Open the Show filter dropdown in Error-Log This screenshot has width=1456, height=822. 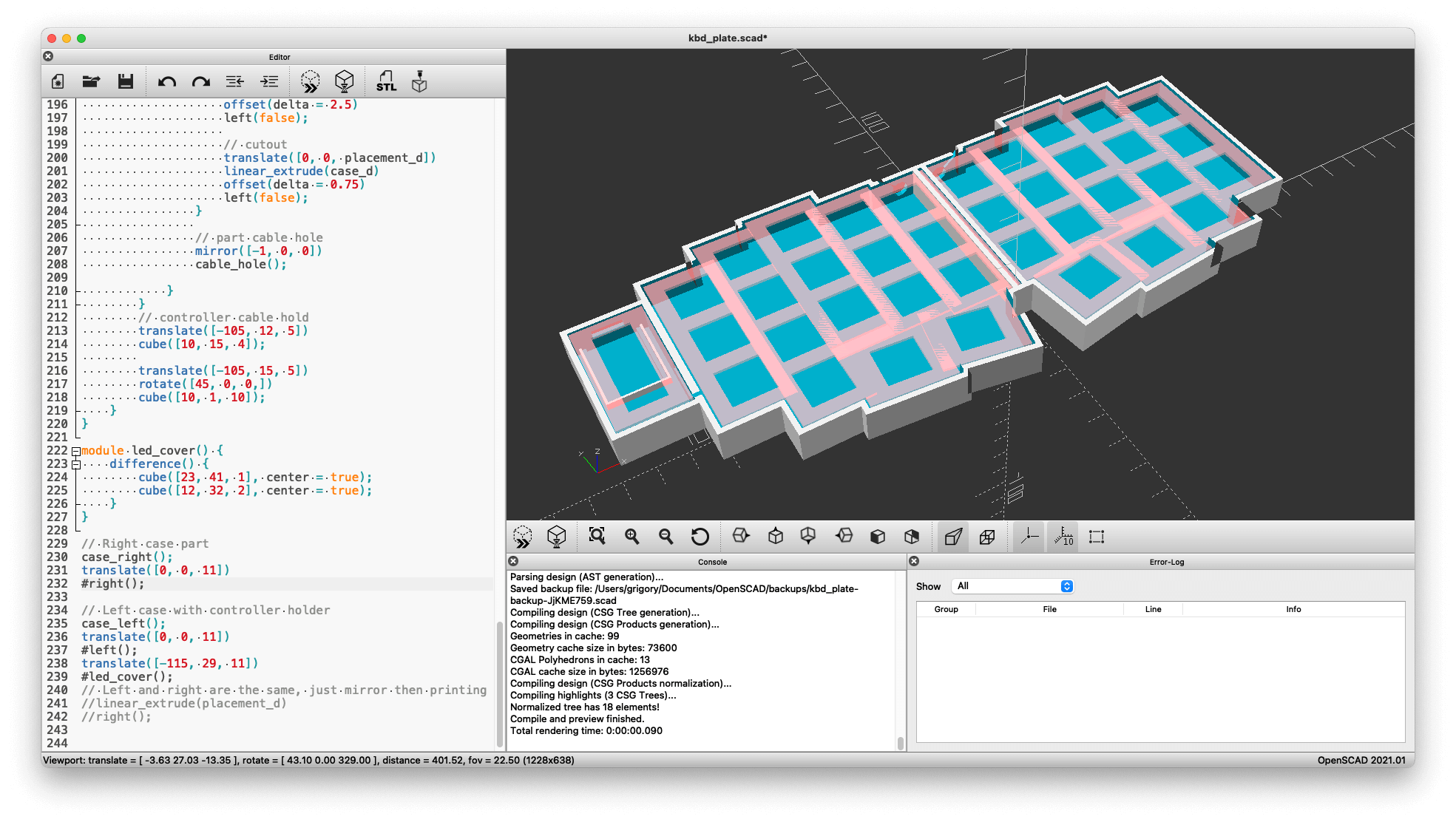(1012, 586)
